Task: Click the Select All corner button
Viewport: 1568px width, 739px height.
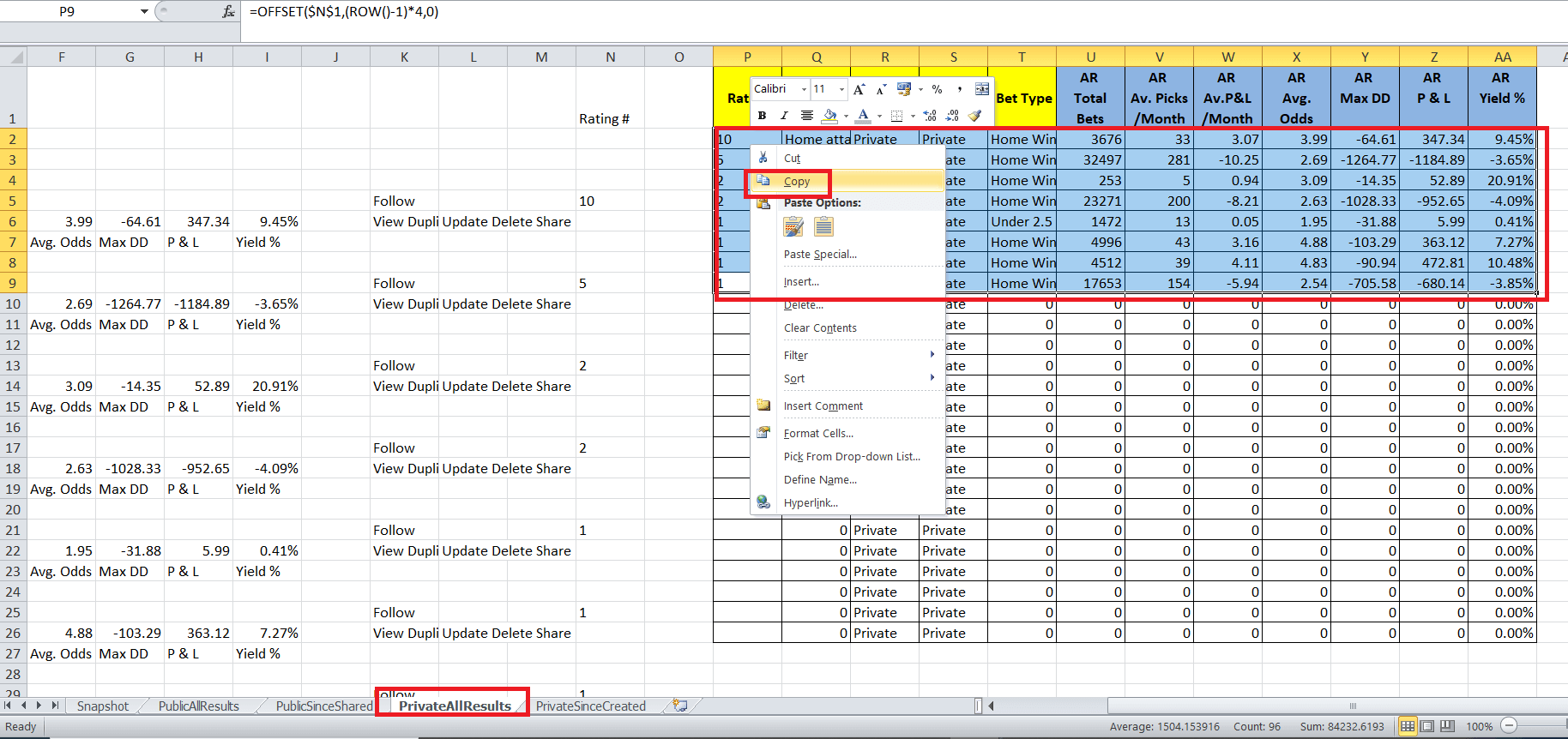Action: pos(13,57)
